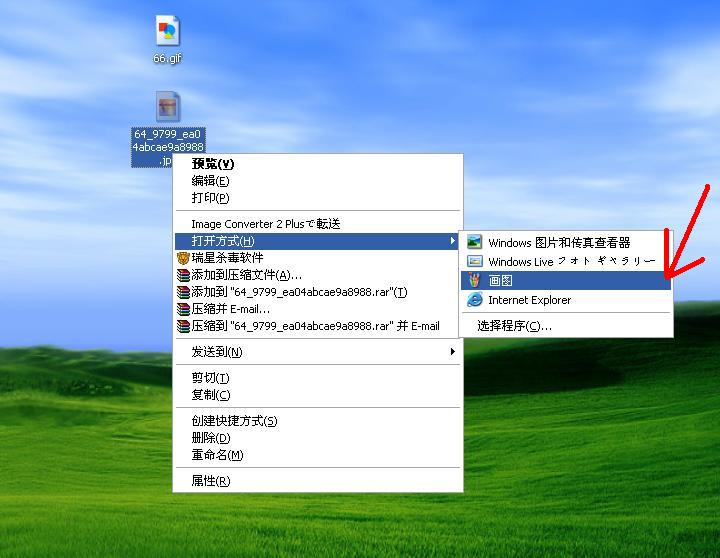
Task: Expand the 发送到(N) submenu arrow
Action: (453, 351)
